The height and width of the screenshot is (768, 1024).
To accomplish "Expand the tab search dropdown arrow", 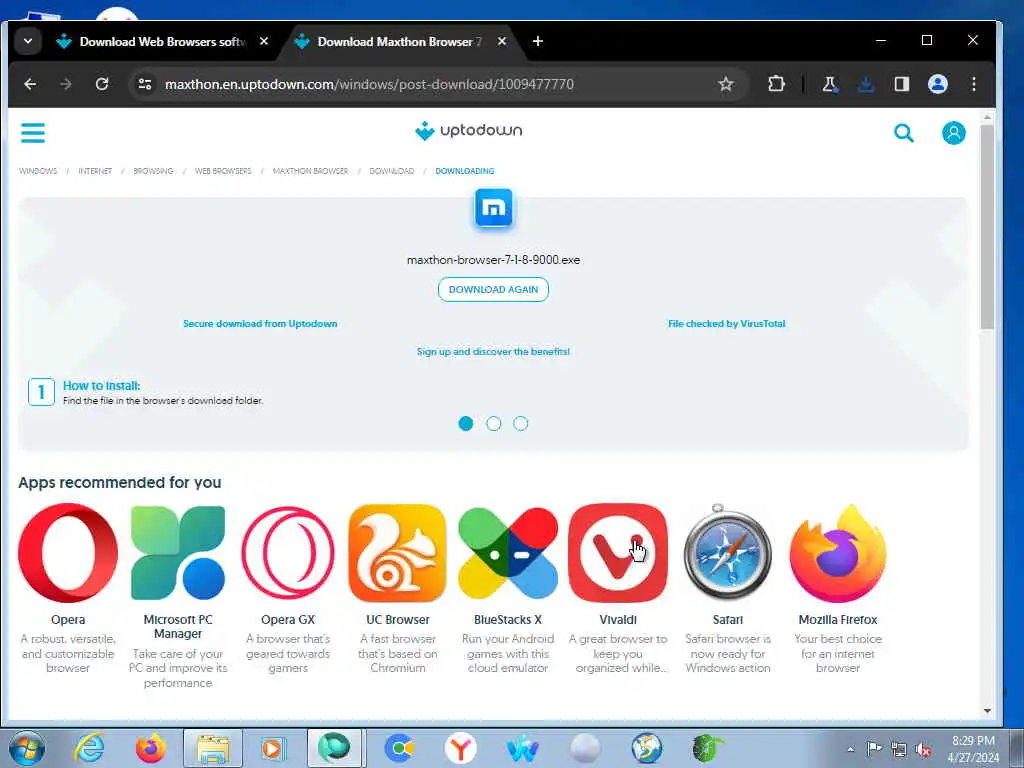I will pyautogui.click(x=27, y=41).
